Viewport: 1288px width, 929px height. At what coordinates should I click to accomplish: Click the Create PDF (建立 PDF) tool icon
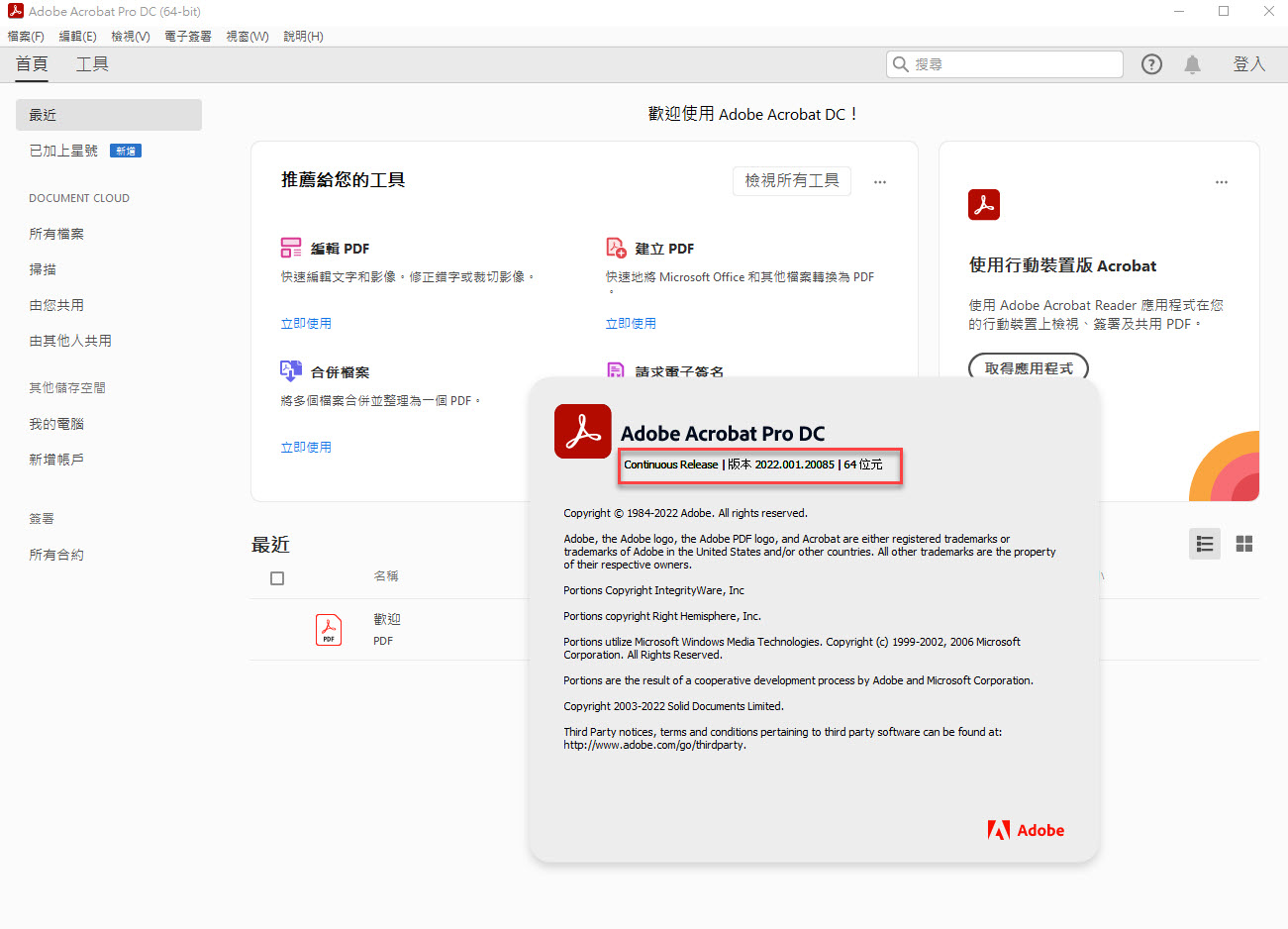point(616,248)
